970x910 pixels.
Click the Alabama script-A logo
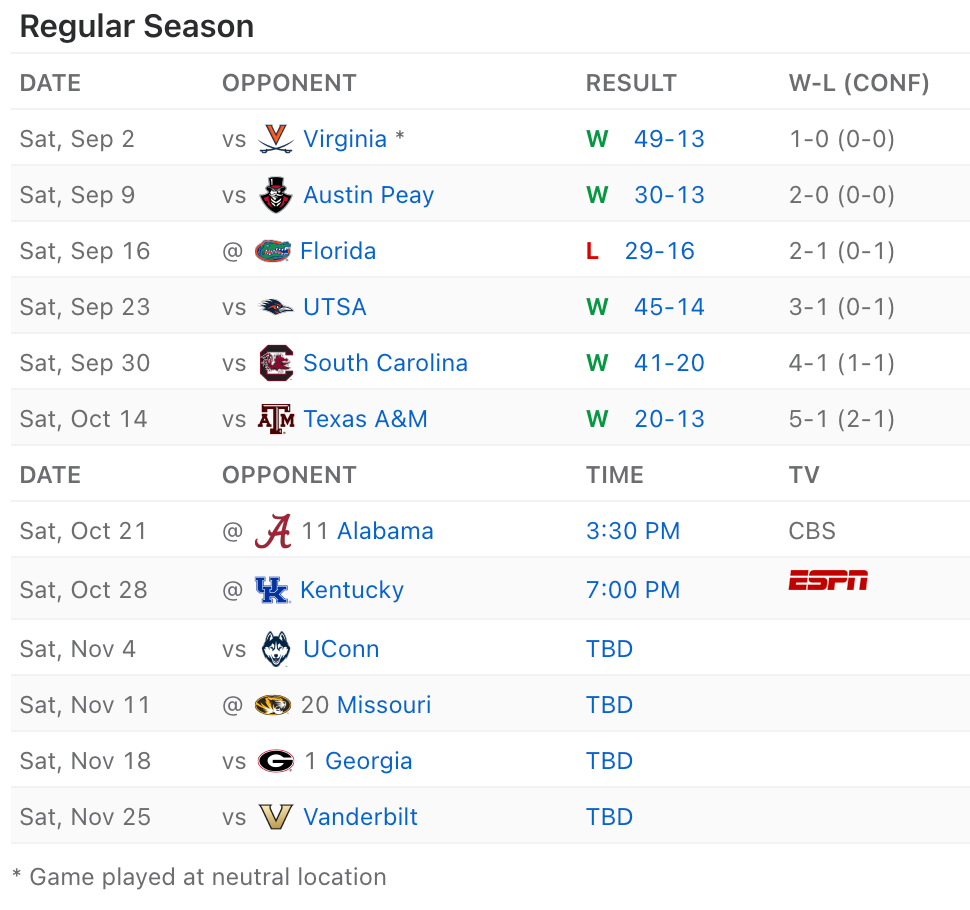pos(272,530)
